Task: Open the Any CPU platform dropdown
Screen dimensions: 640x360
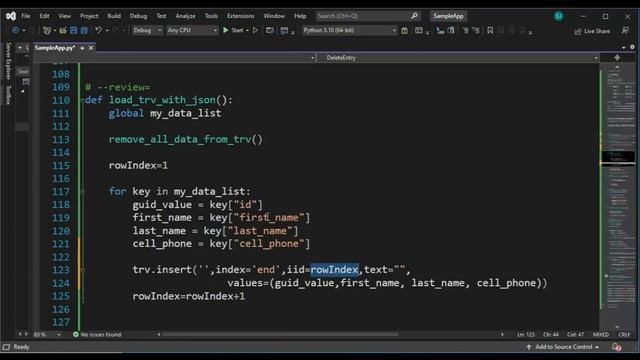Action: (192, 30)
